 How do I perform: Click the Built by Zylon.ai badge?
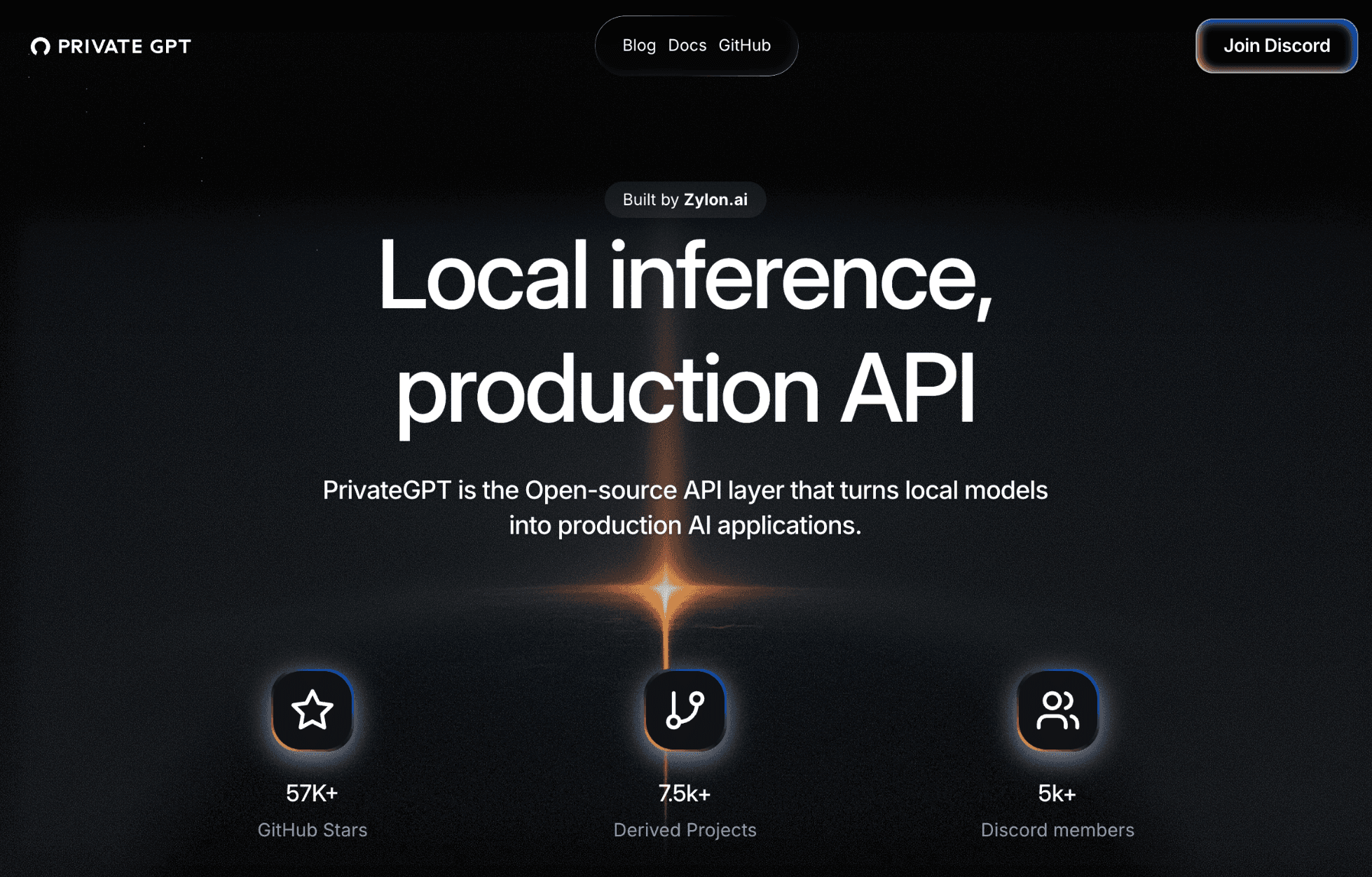pyautogui.click(x=685, y=200)
